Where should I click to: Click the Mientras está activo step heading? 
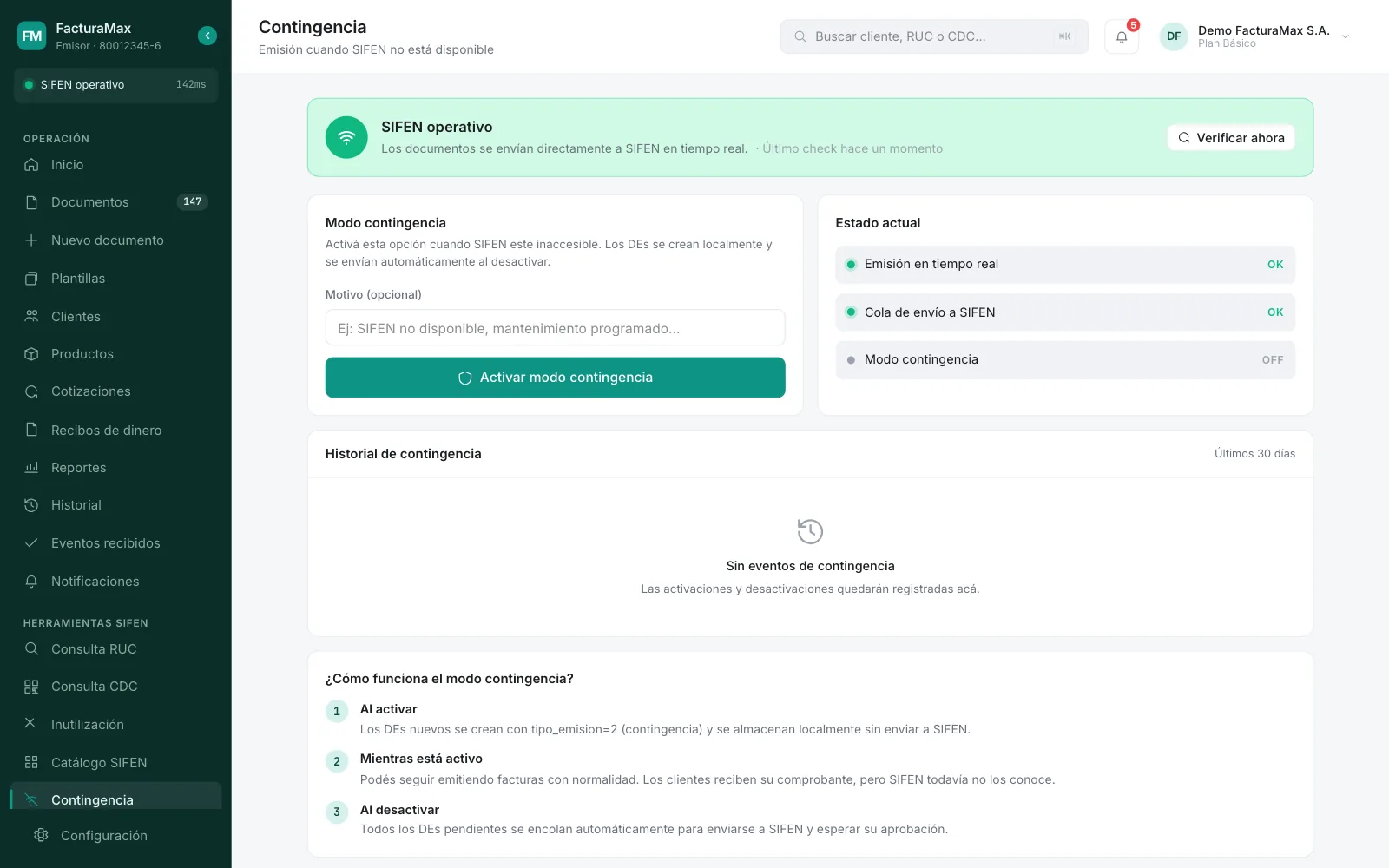point(421,759)
